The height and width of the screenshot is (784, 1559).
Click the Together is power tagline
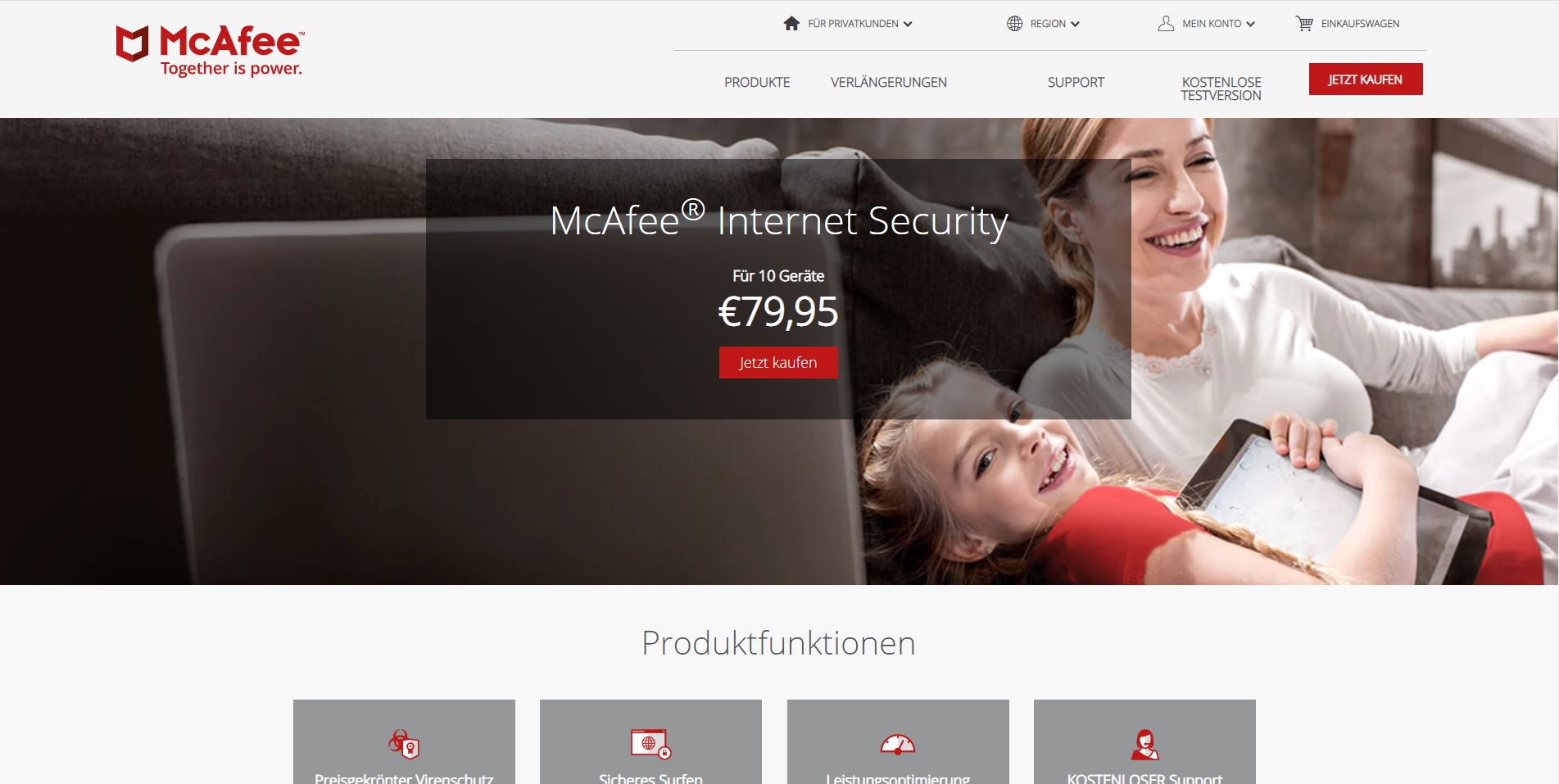click(x=231, y=69)
